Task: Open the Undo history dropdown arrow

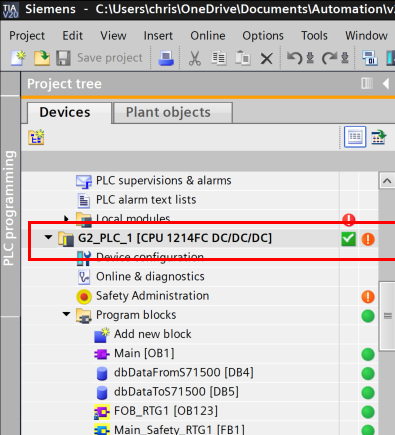Action: [310, 58]
